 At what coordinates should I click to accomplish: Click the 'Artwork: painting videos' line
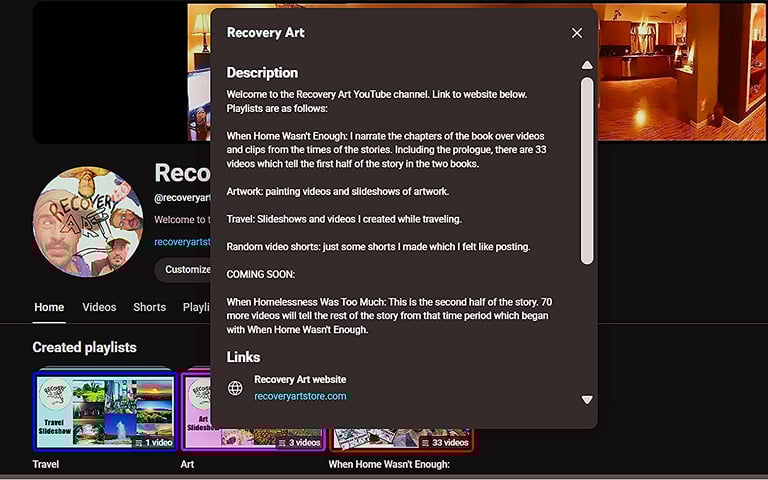[337, 192]
